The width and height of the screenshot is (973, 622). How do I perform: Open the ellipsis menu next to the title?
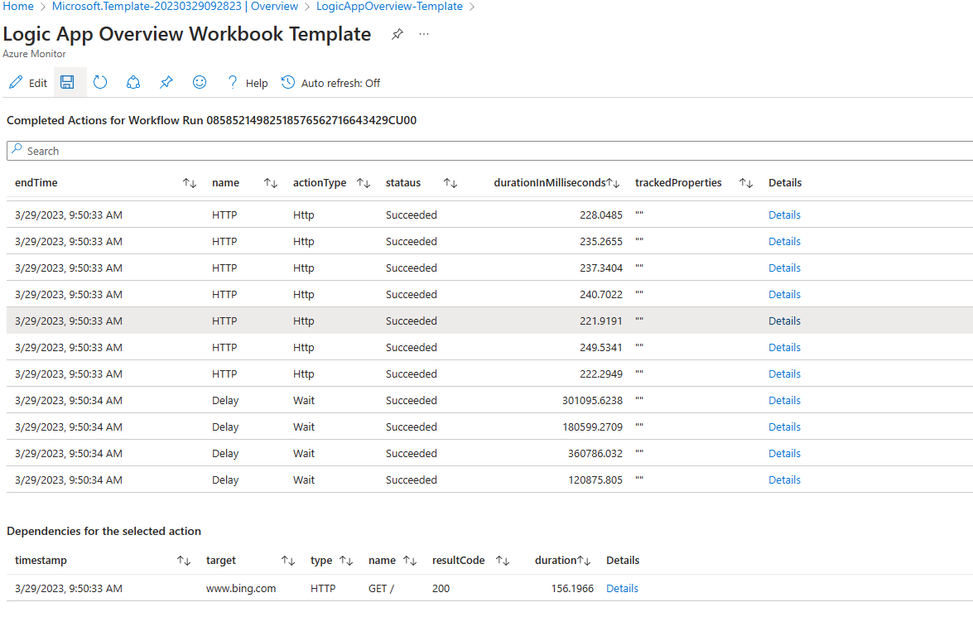click(424, 34)
